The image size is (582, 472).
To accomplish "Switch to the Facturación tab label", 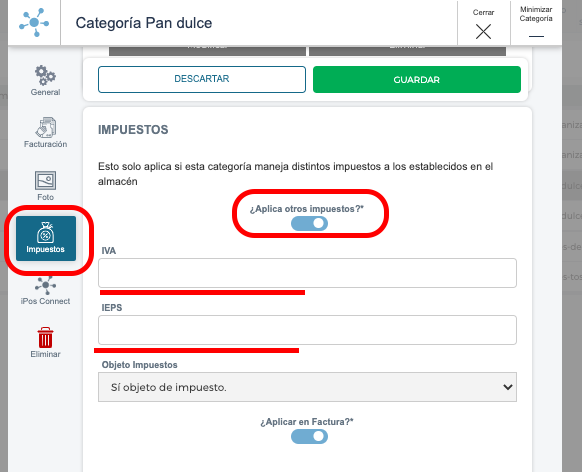I will 46,144.
